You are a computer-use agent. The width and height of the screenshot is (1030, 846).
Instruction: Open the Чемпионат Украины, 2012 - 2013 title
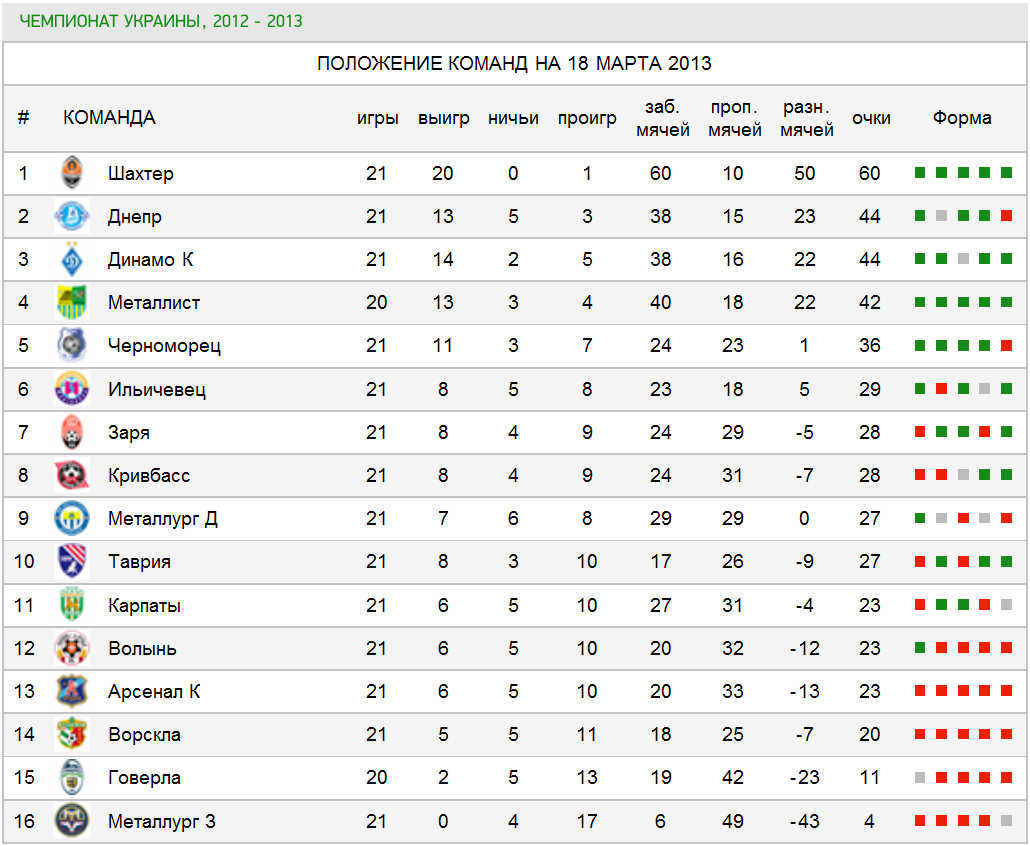pos(161,21)
